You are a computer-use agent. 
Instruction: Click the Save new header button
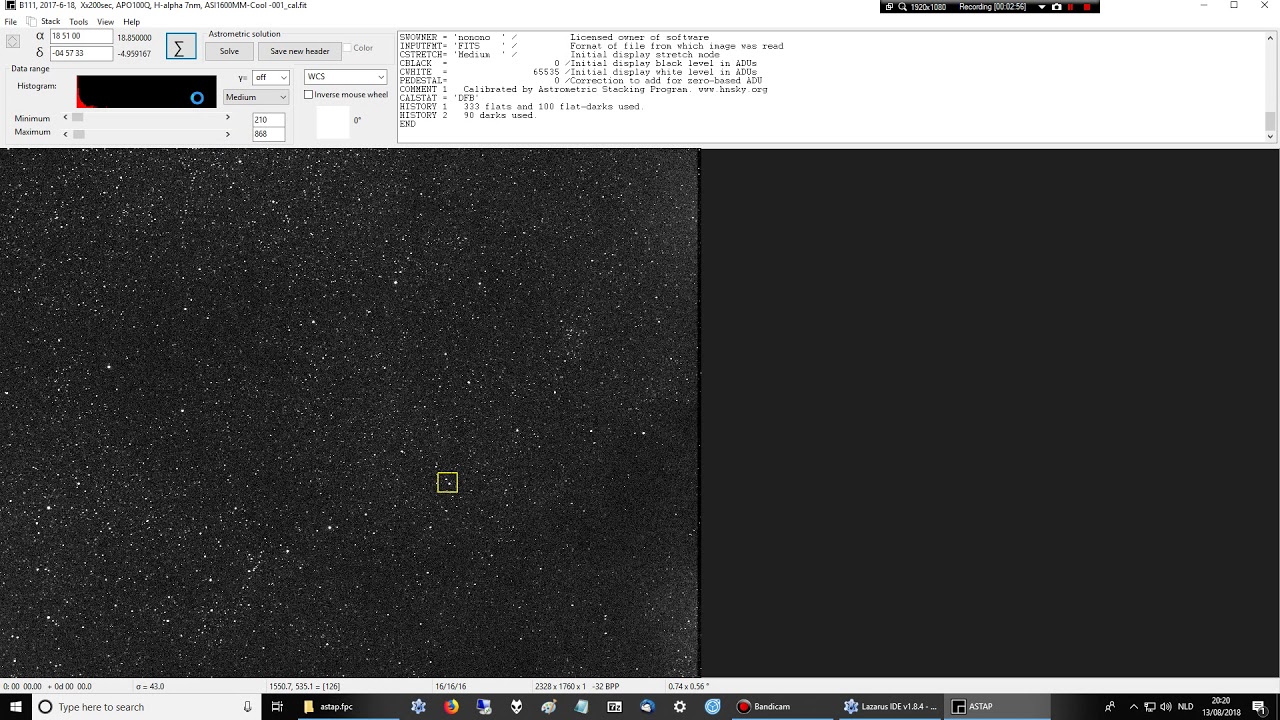coord(300,51)
